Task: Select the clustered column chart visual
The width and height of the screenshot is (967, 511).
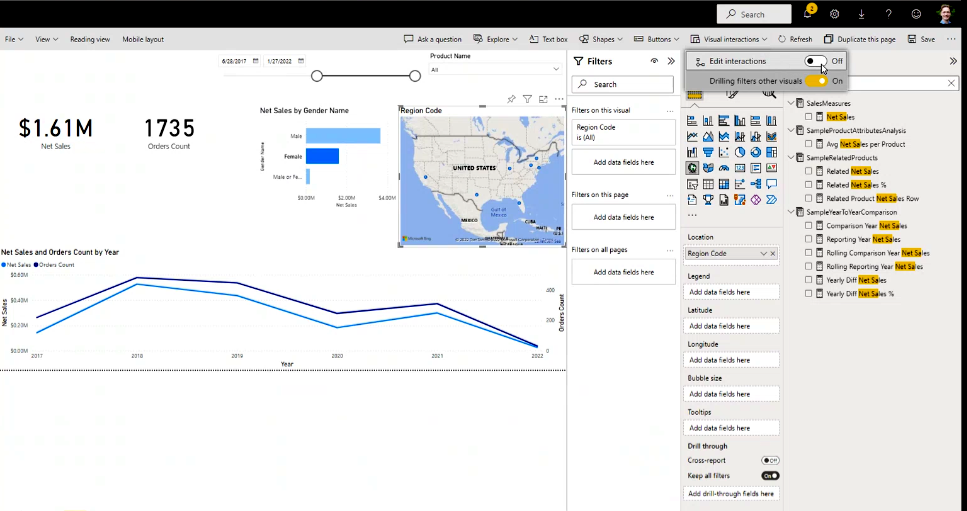Action: pyautogui.click(x=740, y=120)
